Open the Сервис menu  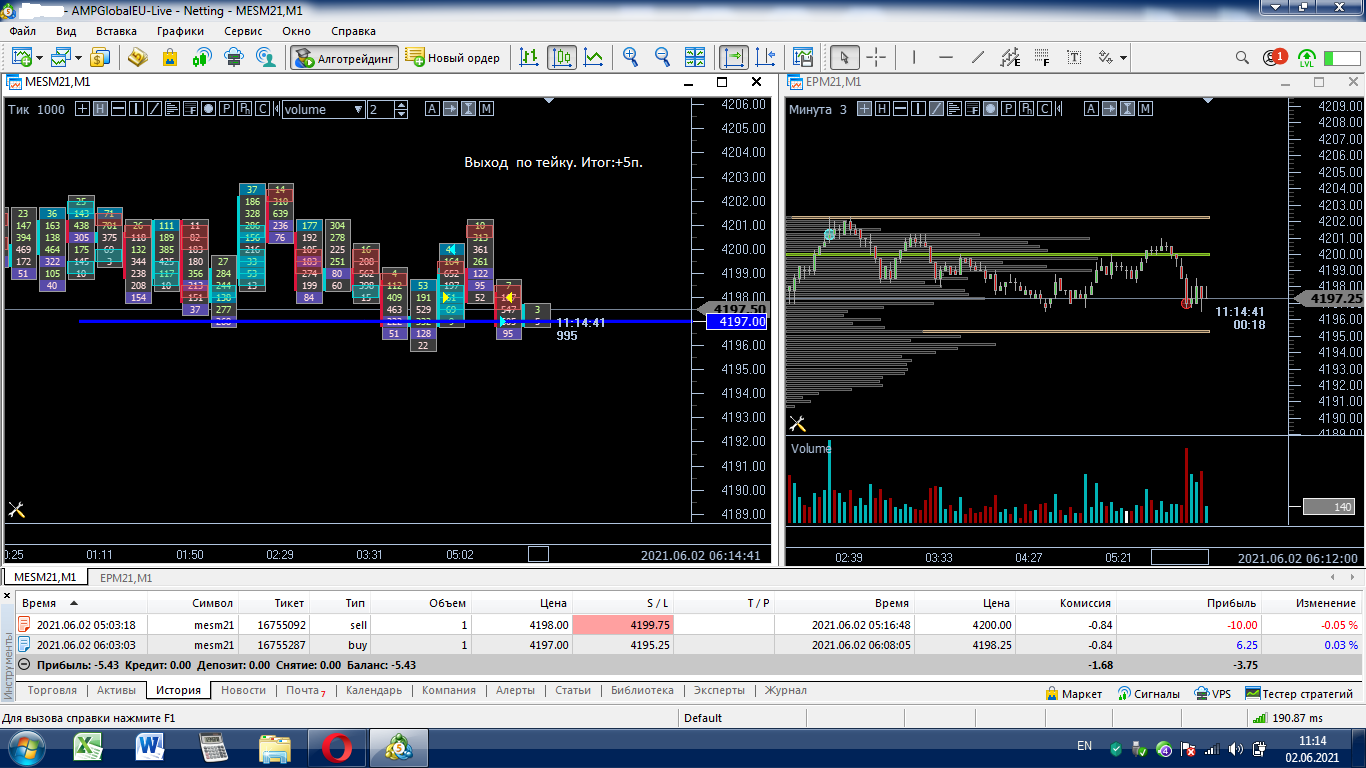(x=243, y=31)
